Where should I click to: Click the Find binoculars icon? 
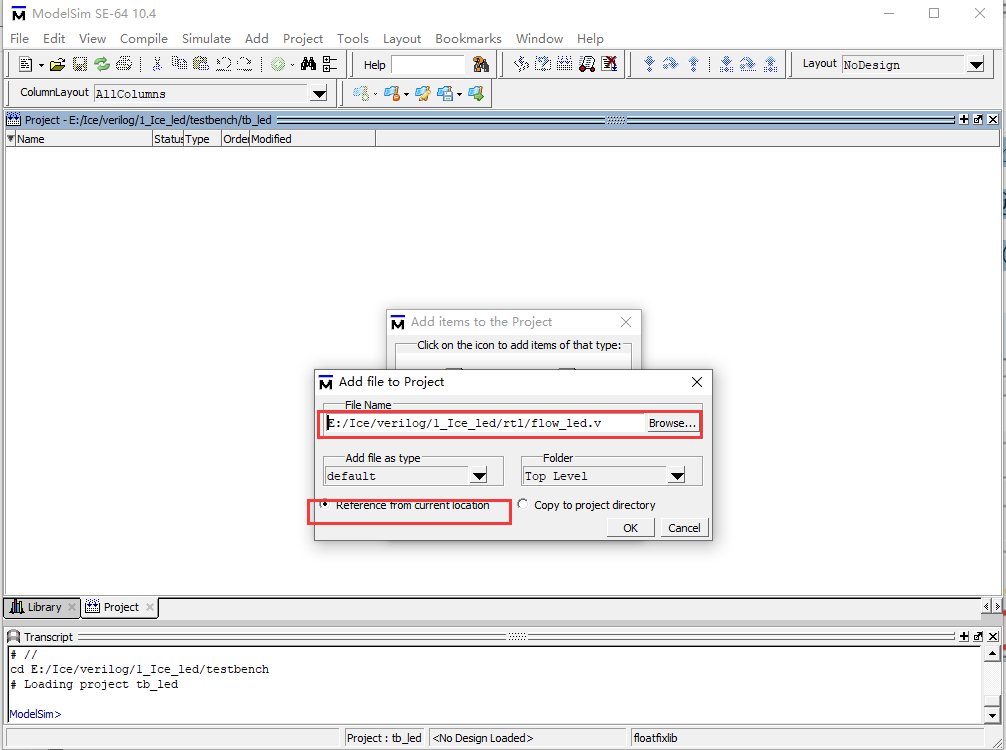[x=310, y=64]
